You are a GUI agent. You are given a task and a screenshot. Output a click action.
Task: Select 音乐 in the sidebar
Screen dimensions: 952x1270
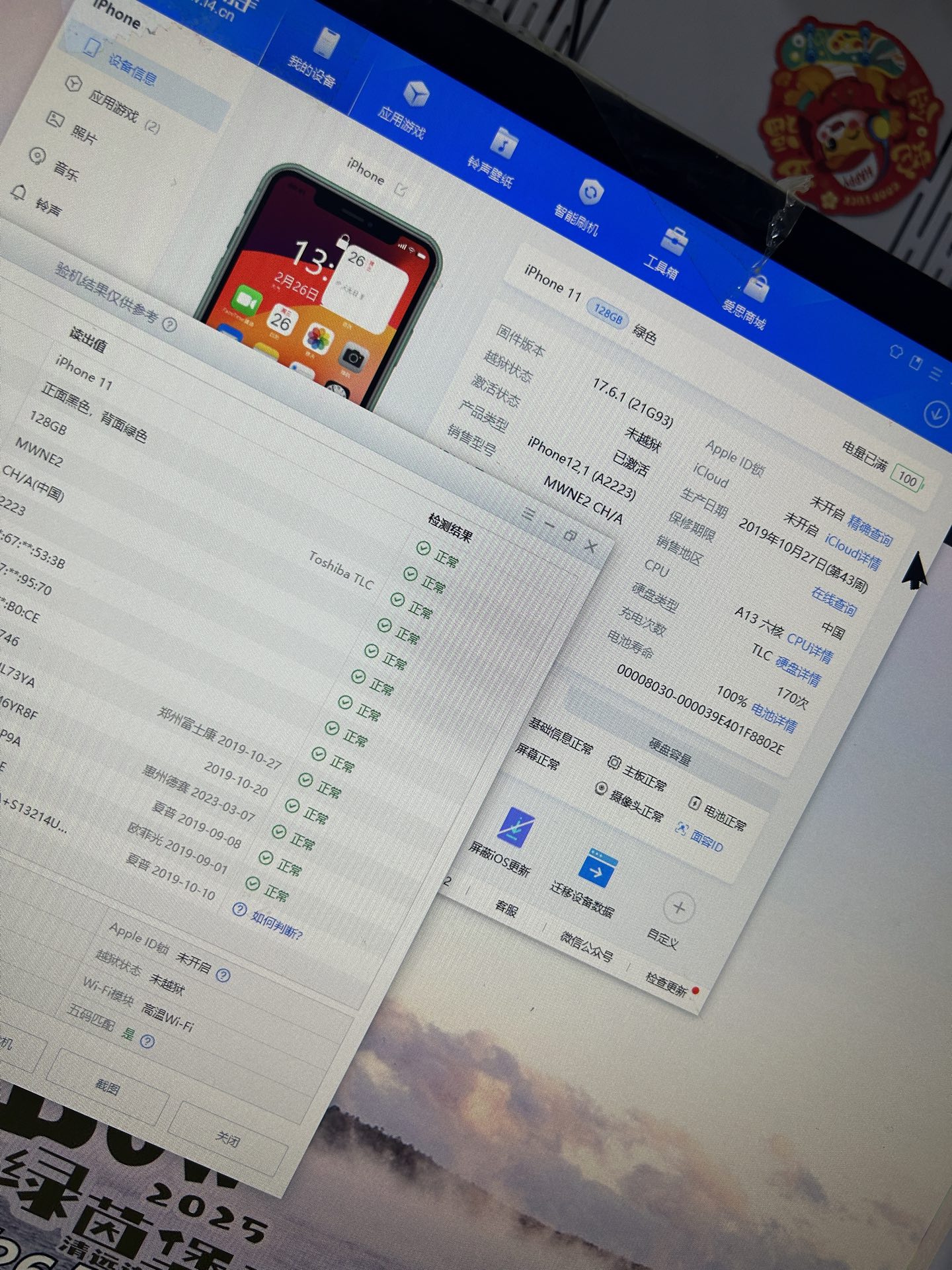56,165
